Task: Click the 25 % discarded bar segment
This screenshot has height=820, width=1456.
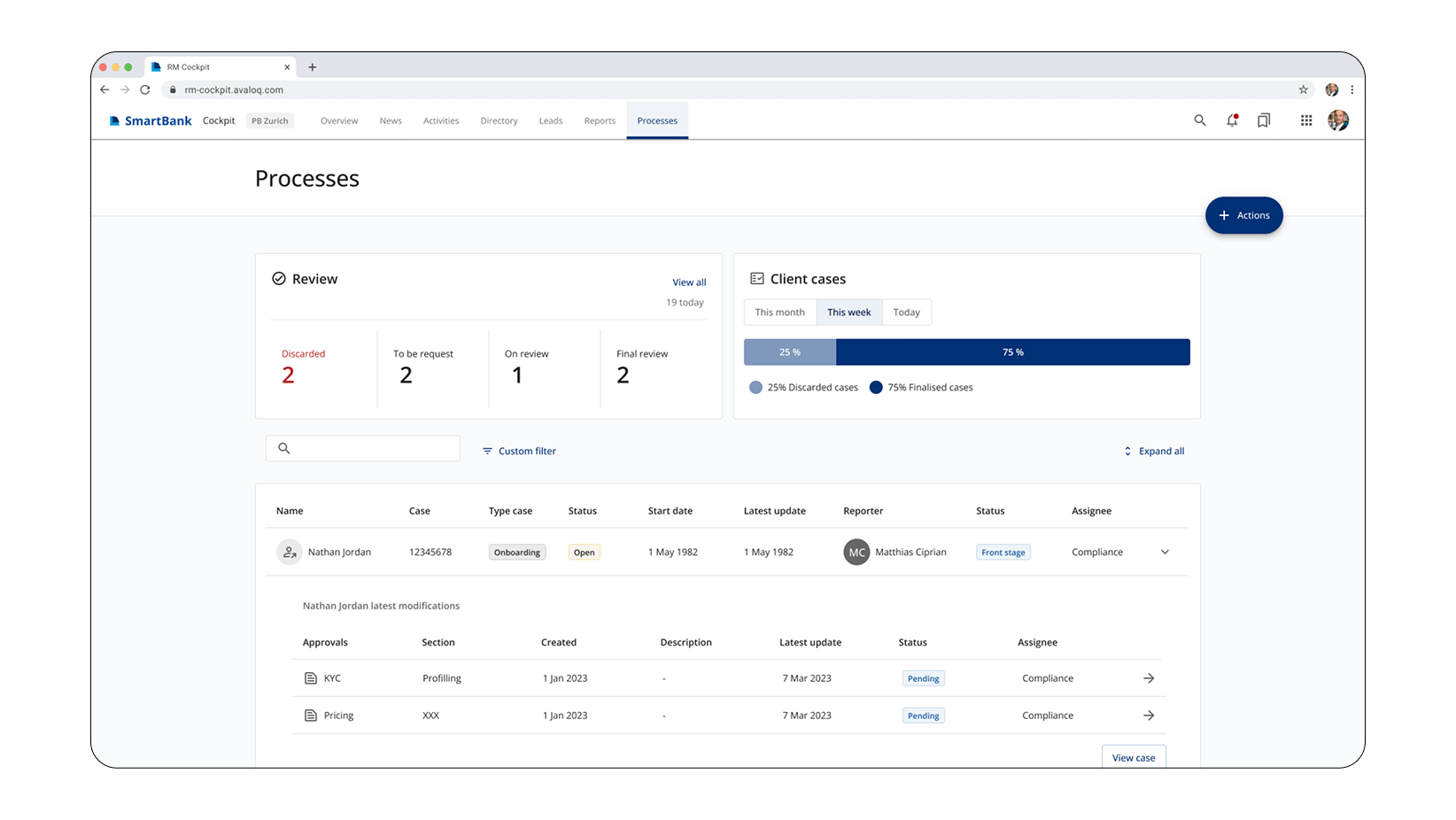Action: [790, 352]
